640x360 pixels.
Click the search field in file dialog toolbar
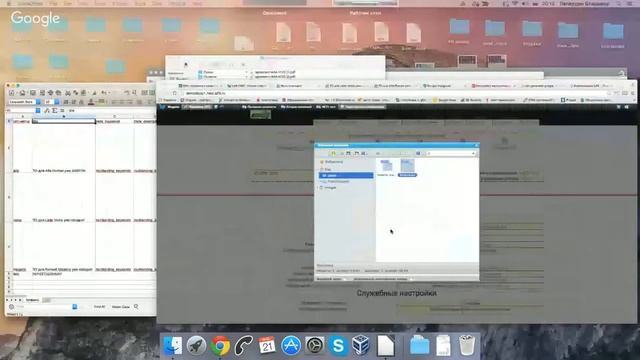tap(451, 153)
